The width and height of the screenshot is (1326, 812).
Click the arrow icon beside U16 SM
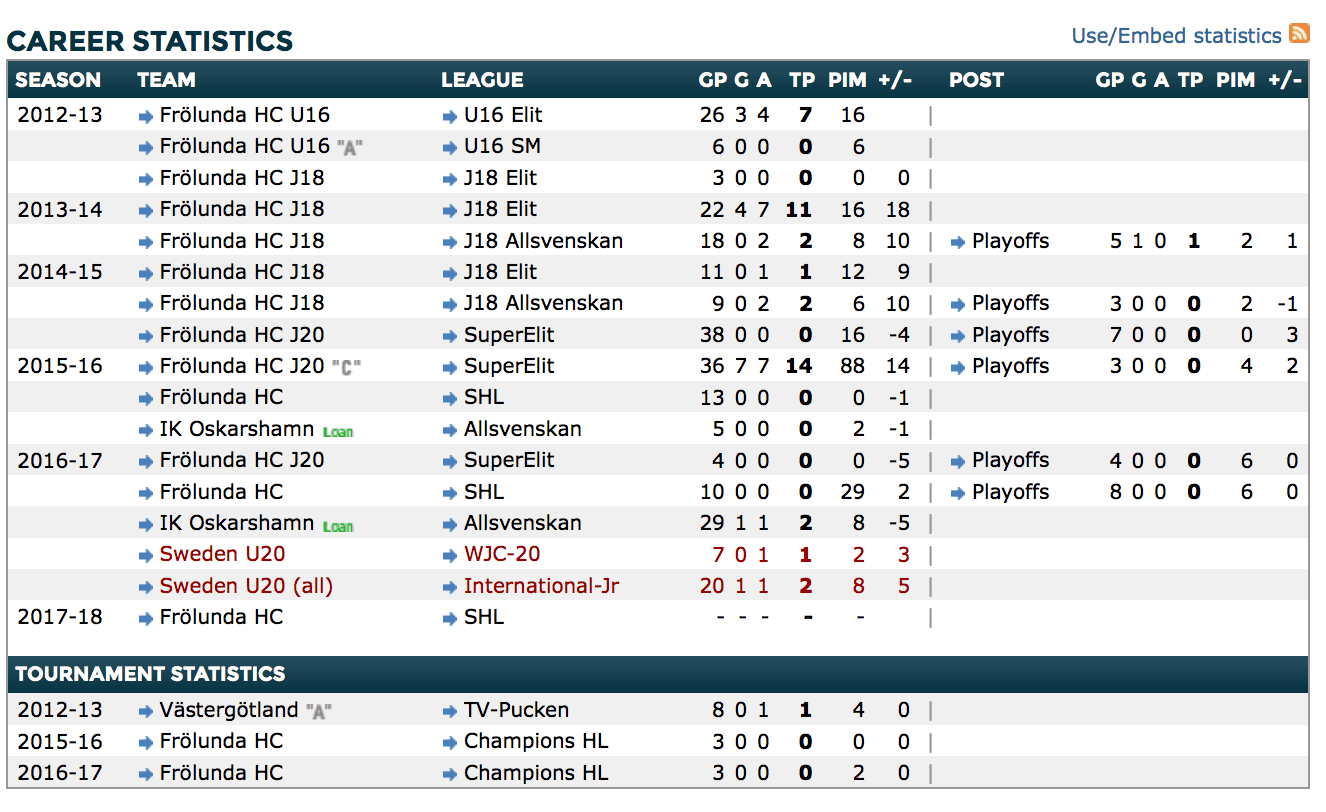point(449,148)
